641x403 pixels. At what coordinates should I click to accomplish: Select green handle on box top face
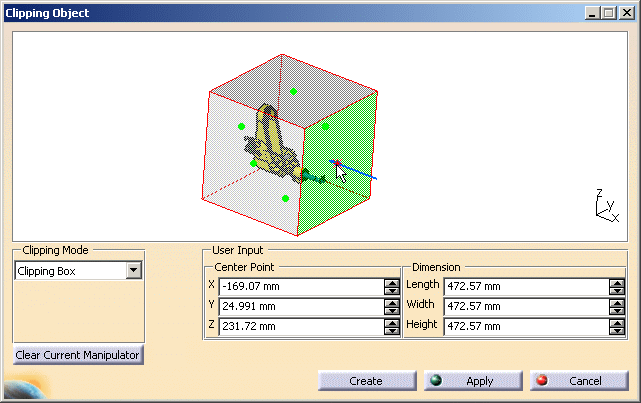click(293, 91)
